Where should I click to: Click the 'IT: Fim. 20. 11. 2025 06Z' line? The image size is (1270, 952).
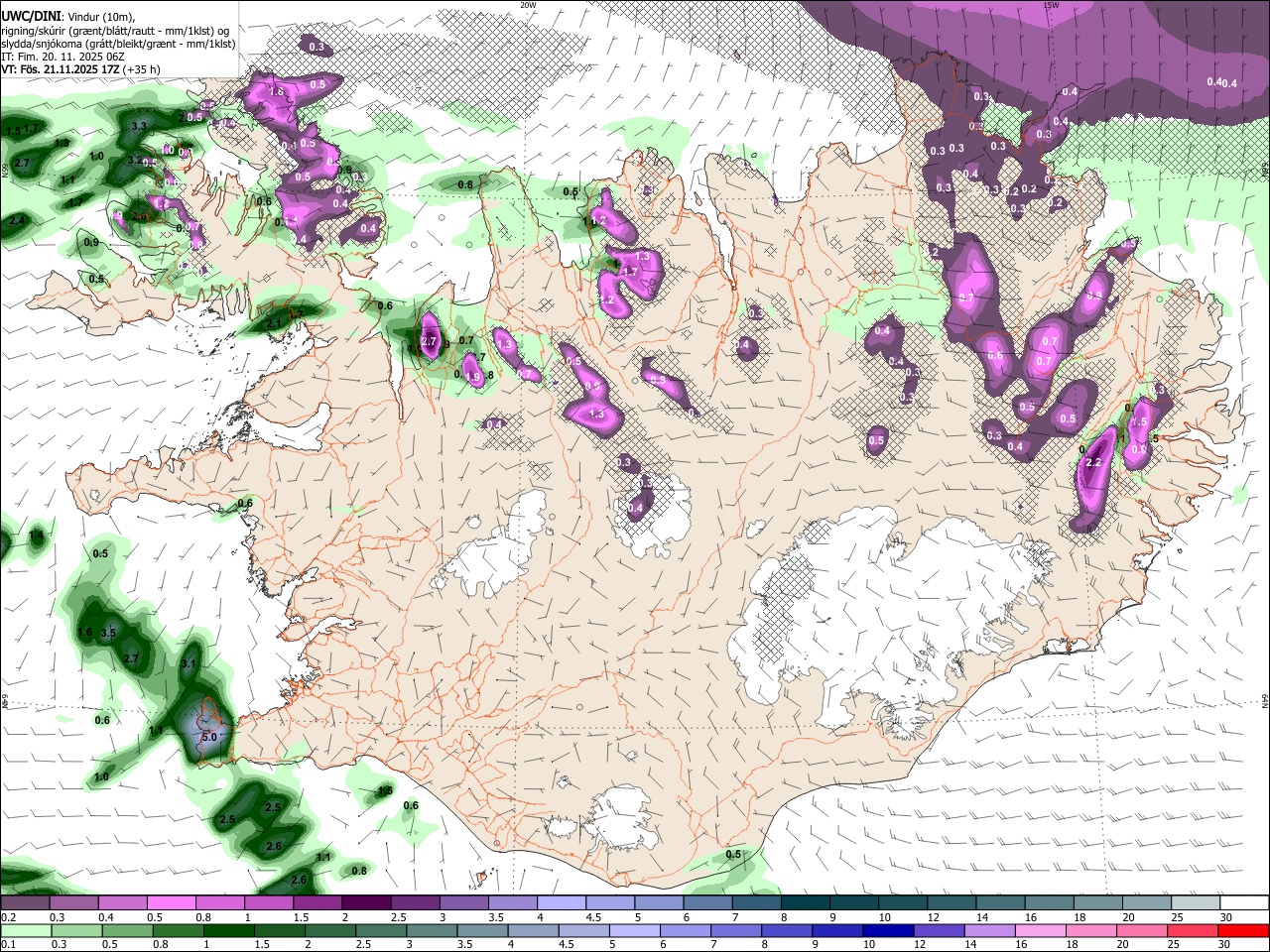coord(63,57)
